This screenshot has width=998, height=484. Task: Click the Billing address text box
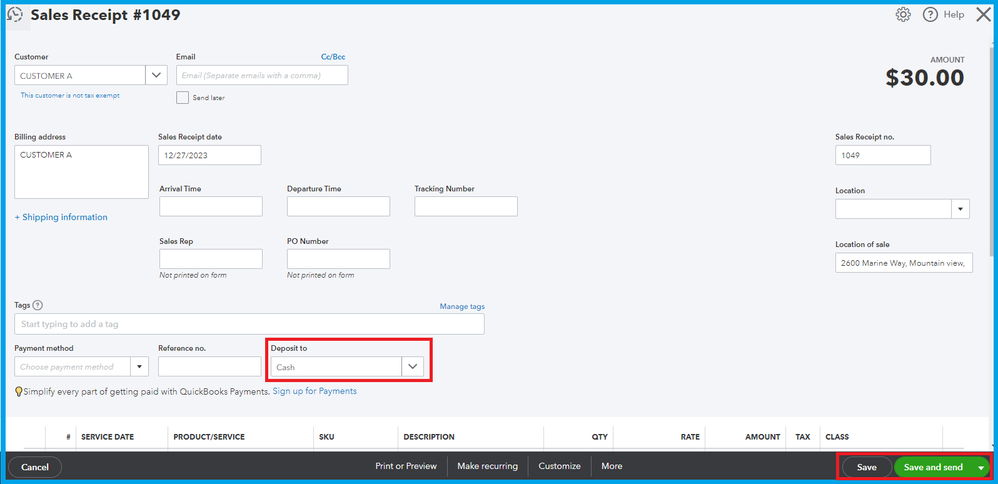(81, 172)
